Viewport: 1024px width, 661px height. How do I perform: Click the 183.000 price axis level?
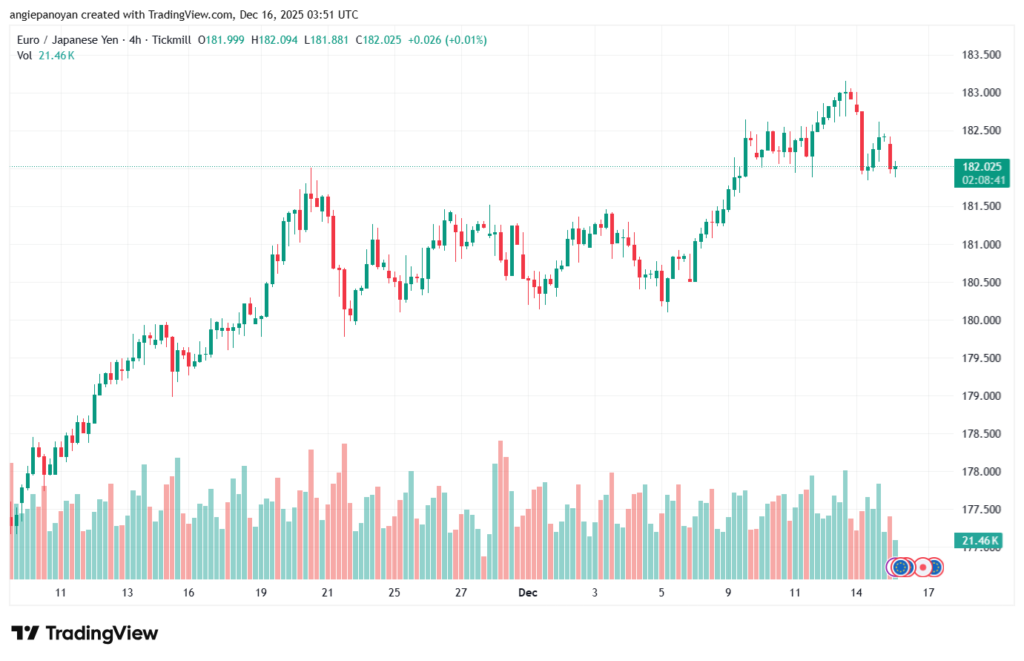(979, 93)
